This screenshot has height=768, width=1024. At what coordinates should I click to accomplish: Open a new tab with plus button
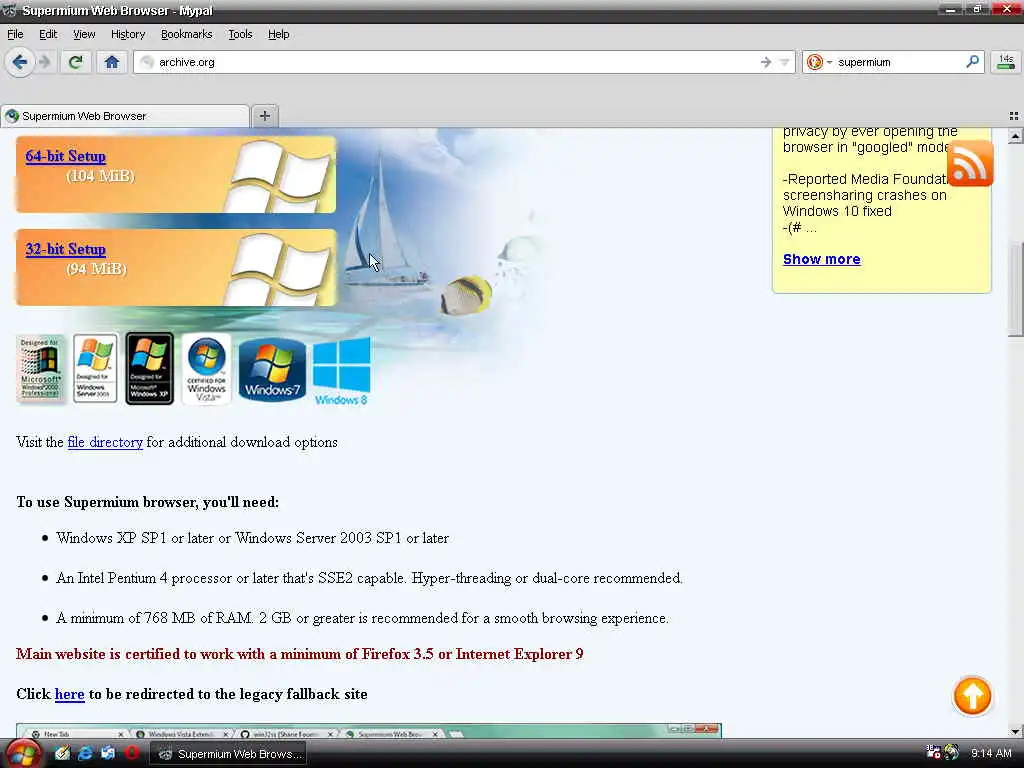point(264,116)
